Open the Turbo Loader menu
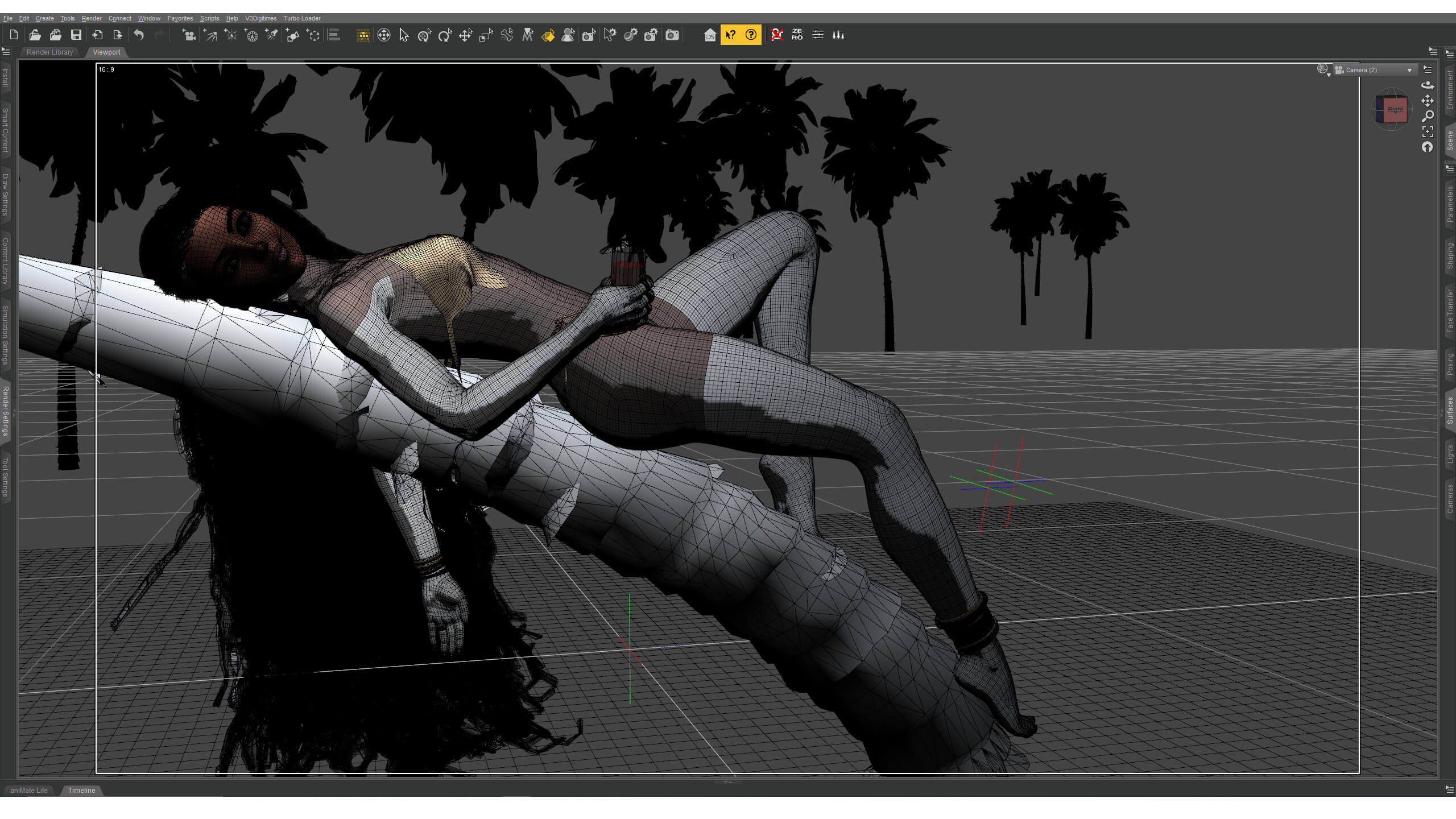Image resolution: width=1456 pixels, height=819 pixels. click(302, 18)
